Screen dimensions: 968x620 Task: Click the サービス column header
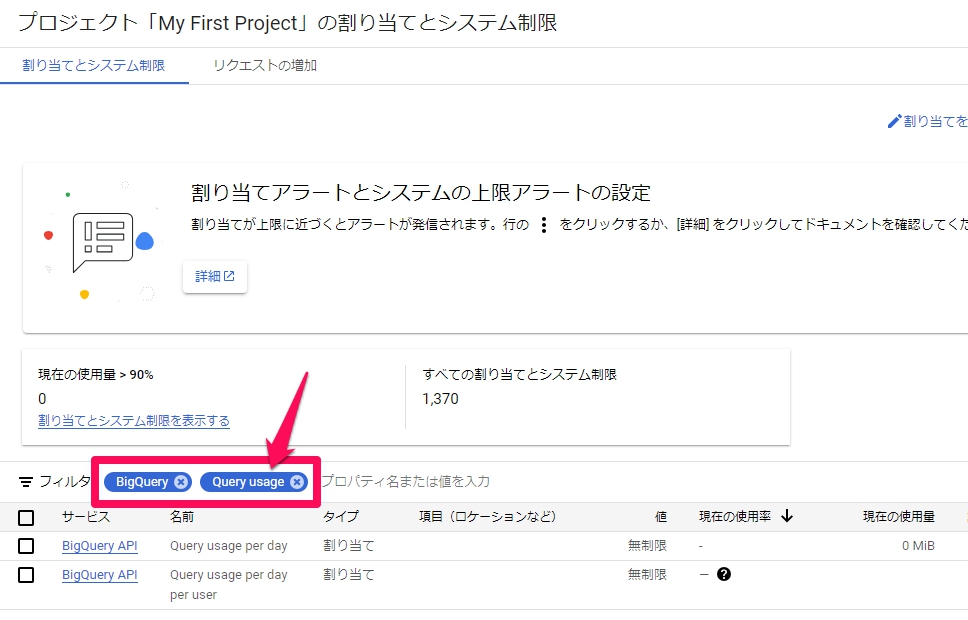coord(86,517)
